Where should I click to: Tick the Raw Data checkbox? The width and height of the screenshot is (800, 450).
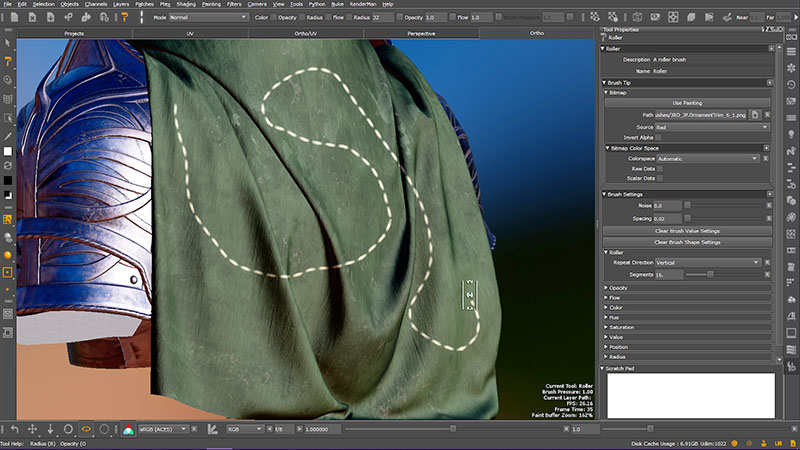(660, 168)
